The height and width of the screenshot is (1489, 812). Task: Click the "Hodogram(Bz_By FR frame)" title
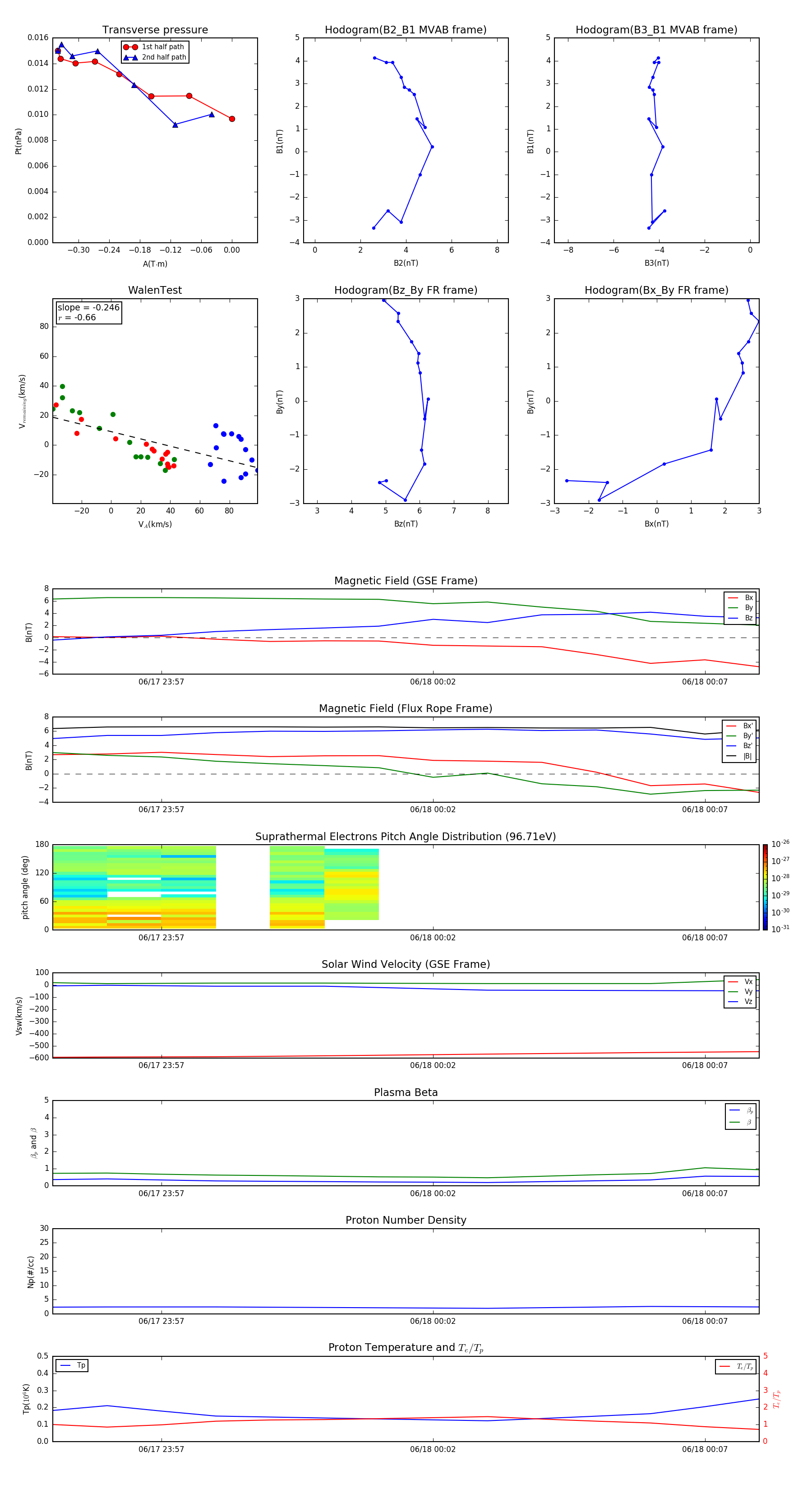tap(406, 290)
